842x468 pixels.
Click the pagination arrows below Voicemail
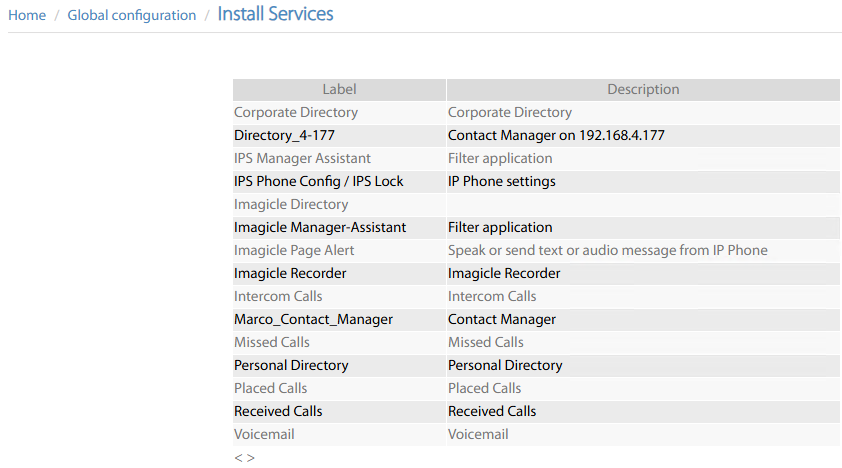pyautogui.click(x=244, y=457)
